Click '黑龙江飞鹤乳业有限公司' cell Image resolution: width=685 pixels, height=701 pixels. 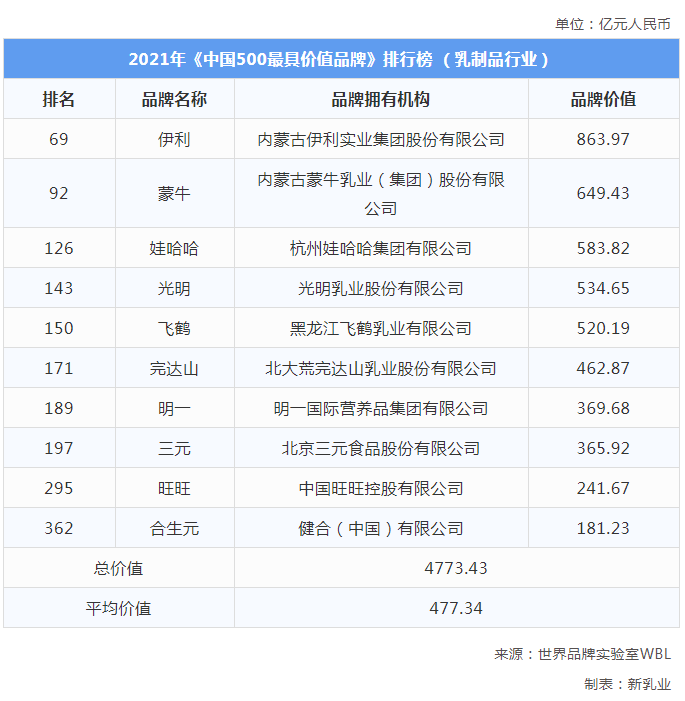click(x=381, y=329)
